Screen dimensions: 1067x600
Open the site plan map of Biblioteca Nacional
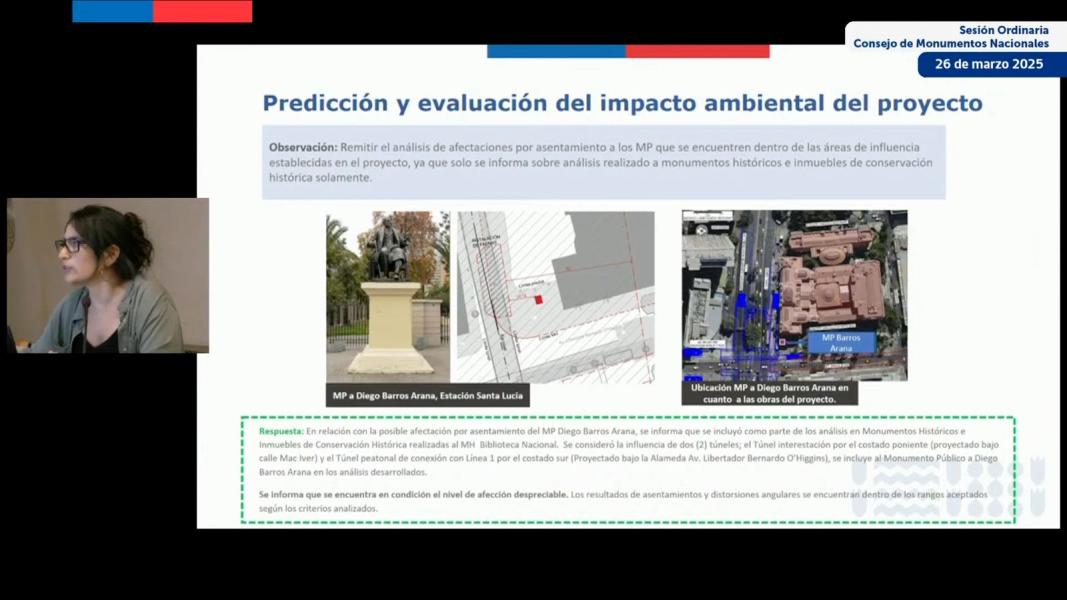tap(555, 294)
